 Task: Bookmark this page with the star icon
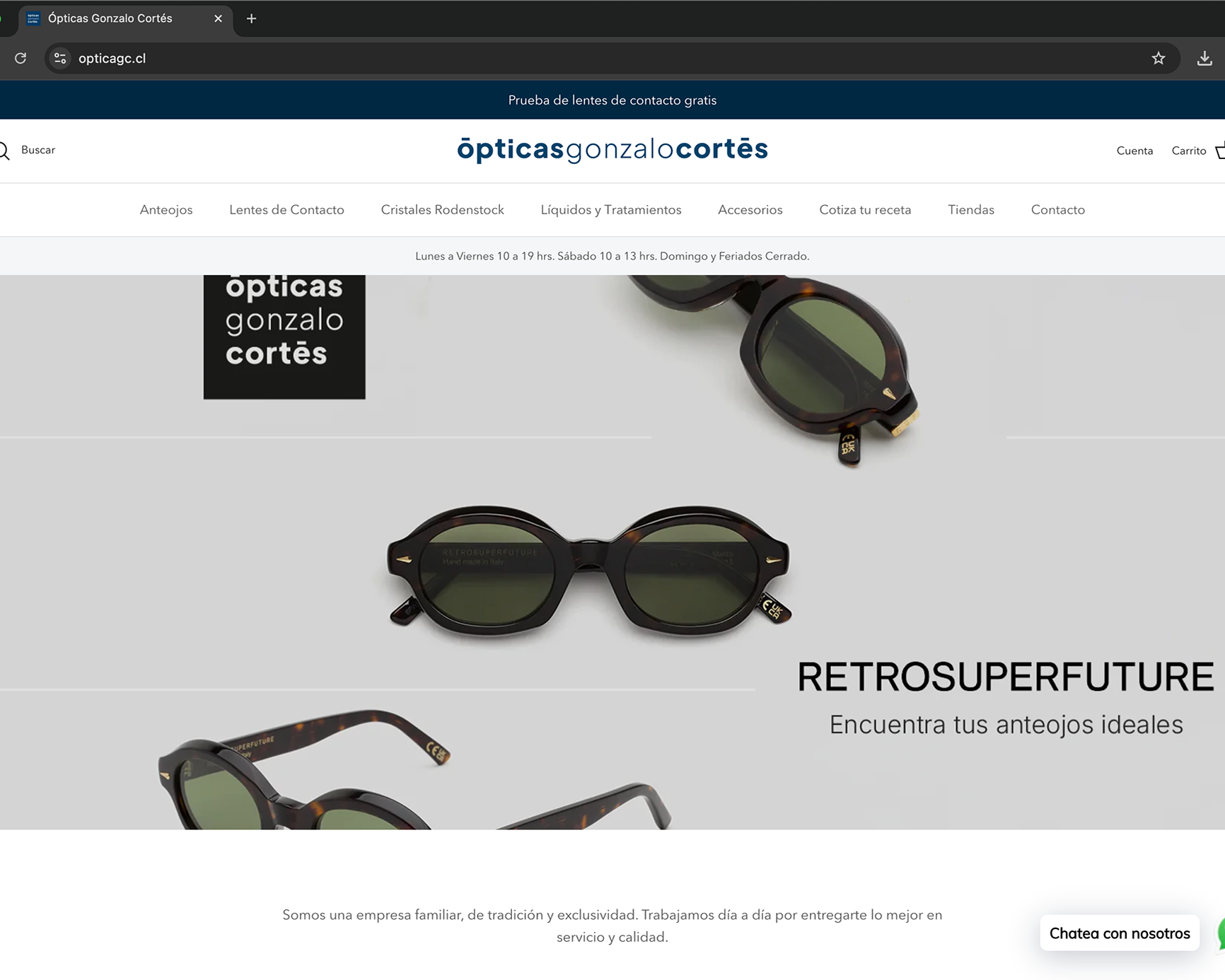point(1158,58)
